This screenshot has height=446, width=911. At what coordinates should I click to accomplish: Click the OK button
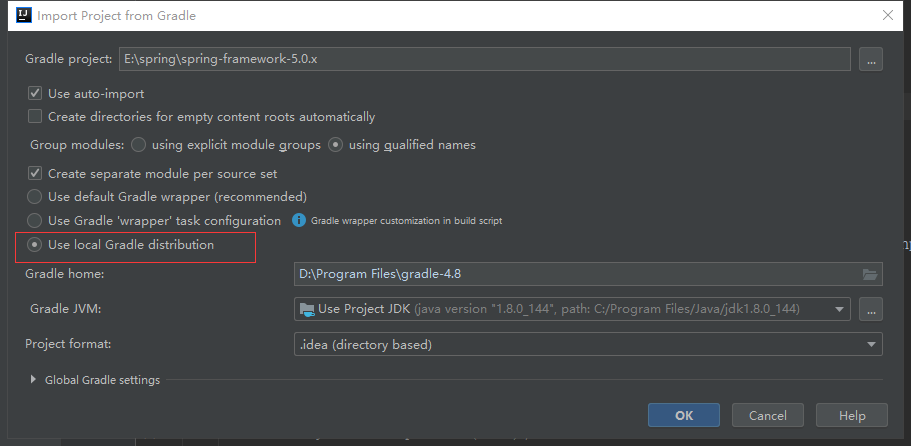(684, 415)
